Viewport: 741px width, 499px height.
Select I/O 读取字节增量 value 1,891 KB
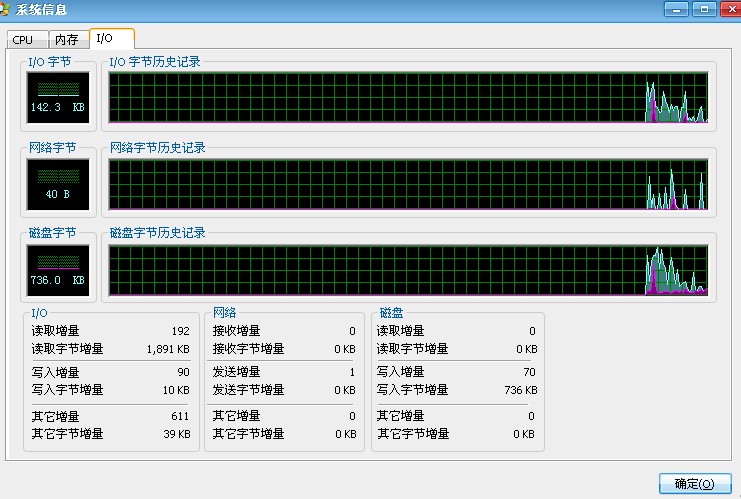click(168, 349)
